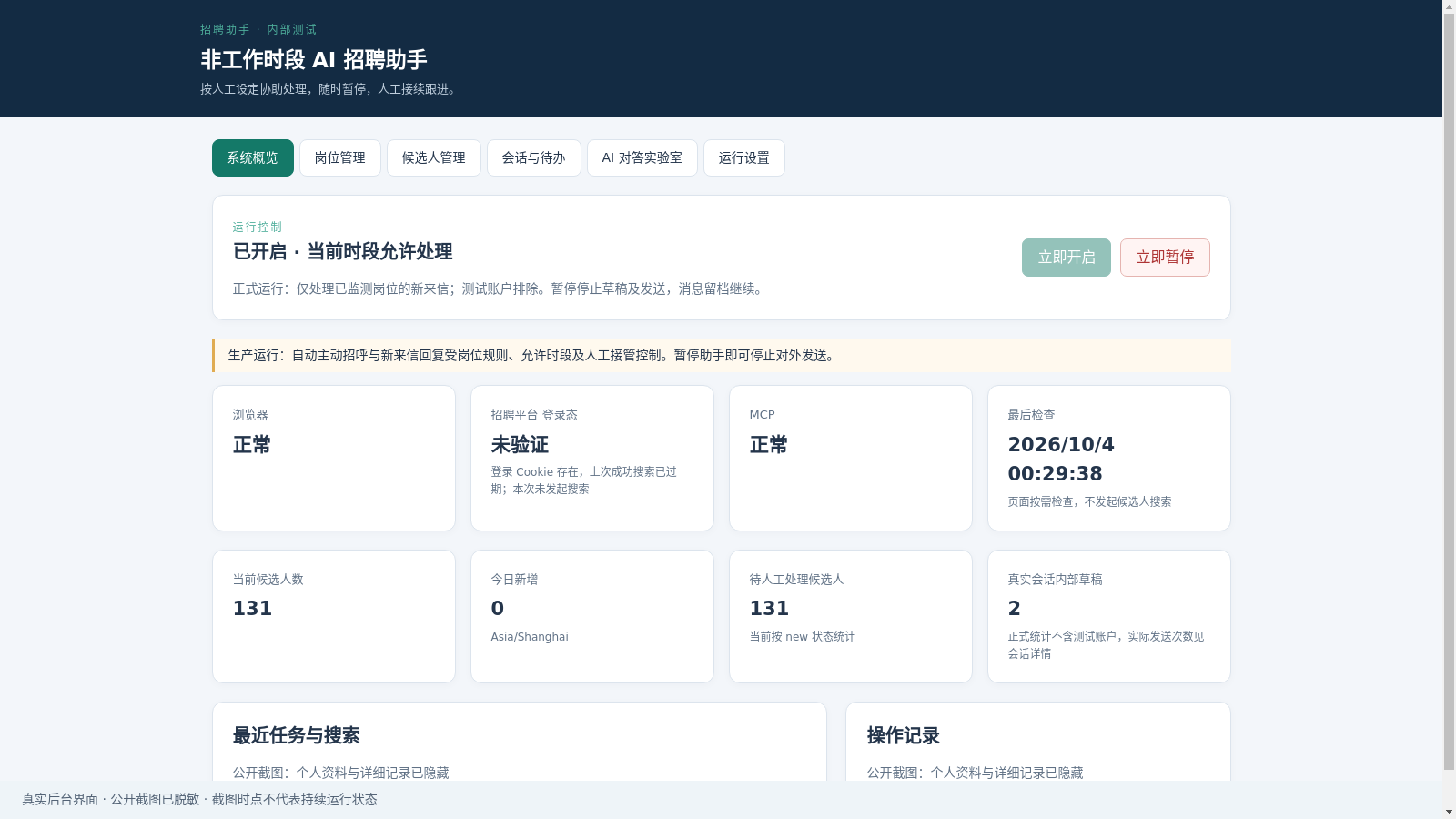This screenshot has height=819, width=1456.
Task: Click the 最近任务与搜索 heading
Action: [297, 735]
